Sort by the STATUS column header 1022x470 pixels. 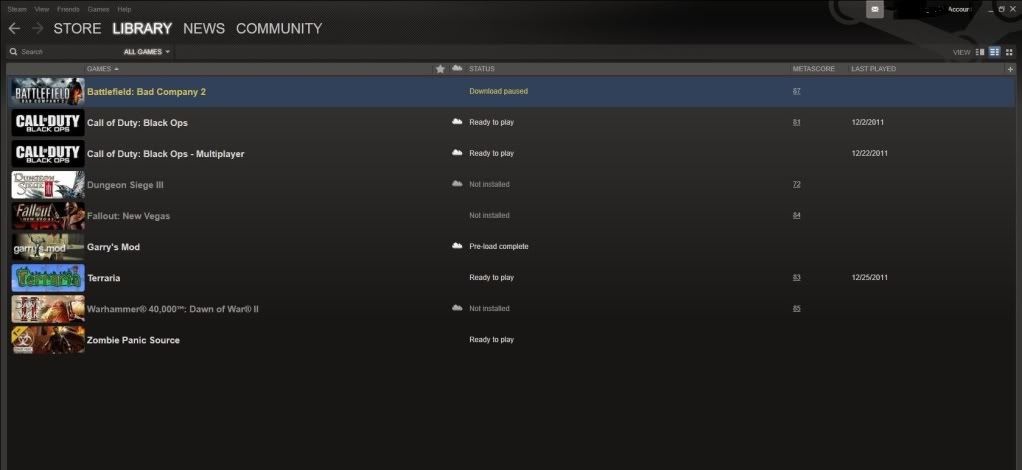pyautogui.click(x=482, y=69)
